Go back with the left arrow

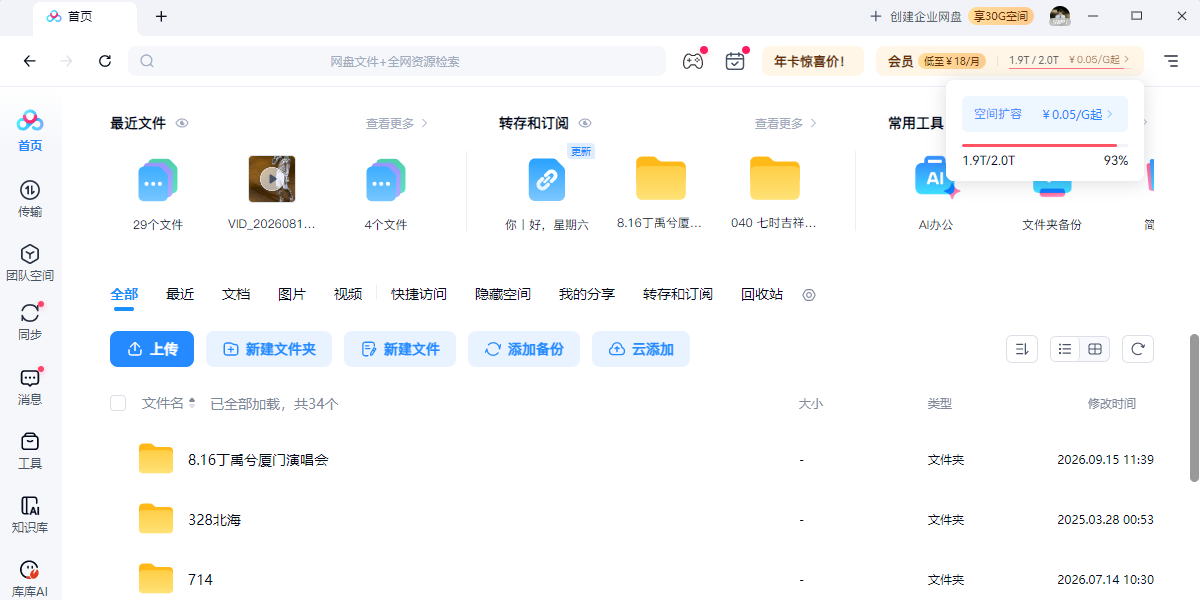tap(29, 61)
